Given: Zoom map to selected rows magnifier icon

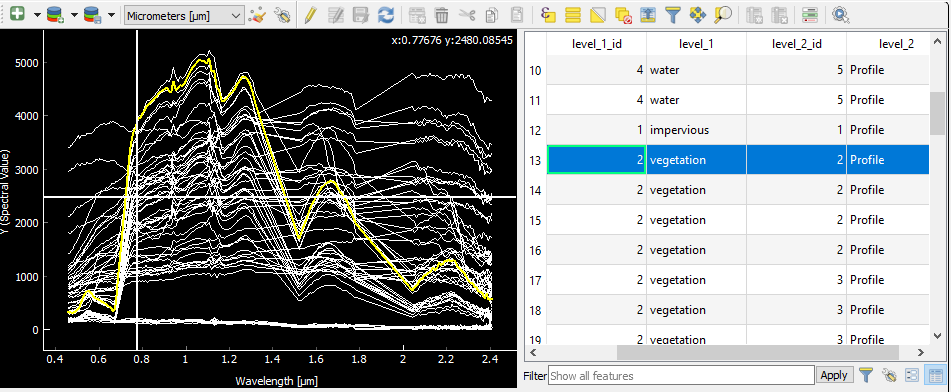Looking at the screenshot, I should point(722,15).
